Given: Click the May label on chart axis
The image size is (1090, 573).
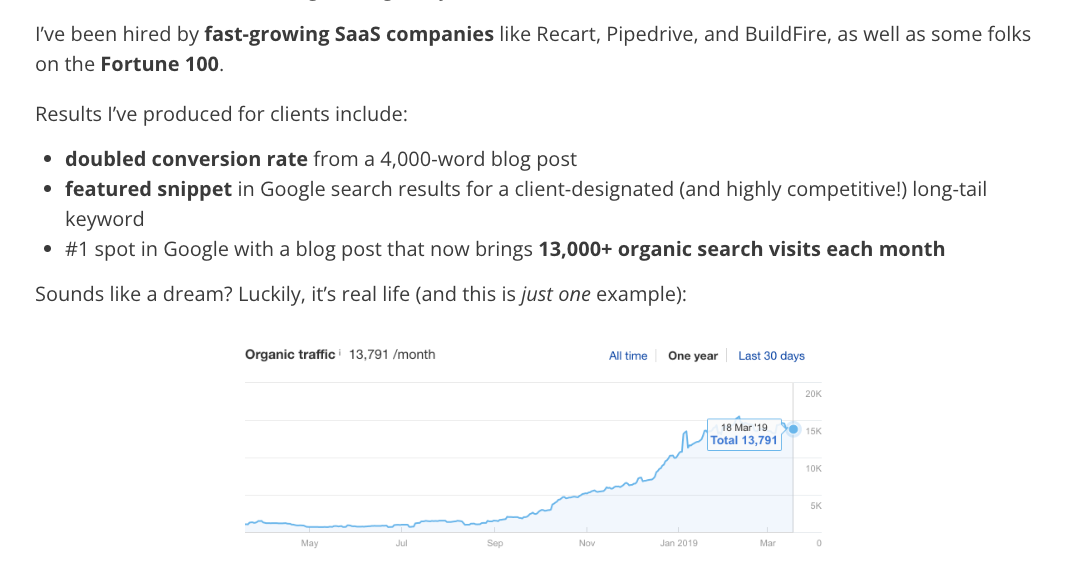Looking at the screenshot, I should coord(309,543).
